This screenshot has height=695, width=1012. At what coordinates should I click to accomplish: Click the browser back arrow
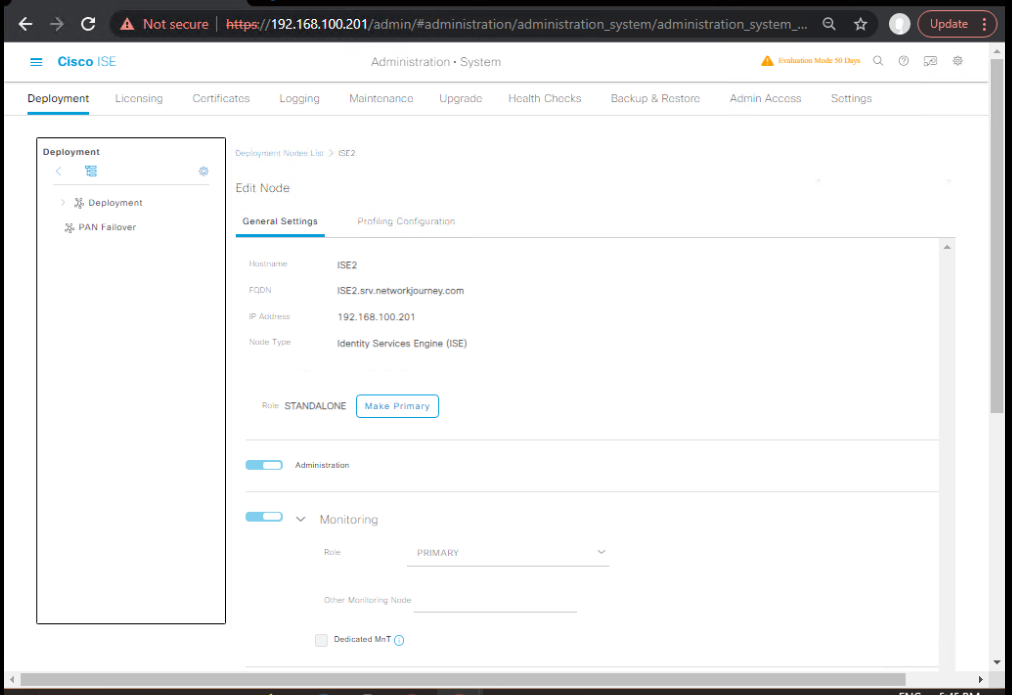[26, 25]
